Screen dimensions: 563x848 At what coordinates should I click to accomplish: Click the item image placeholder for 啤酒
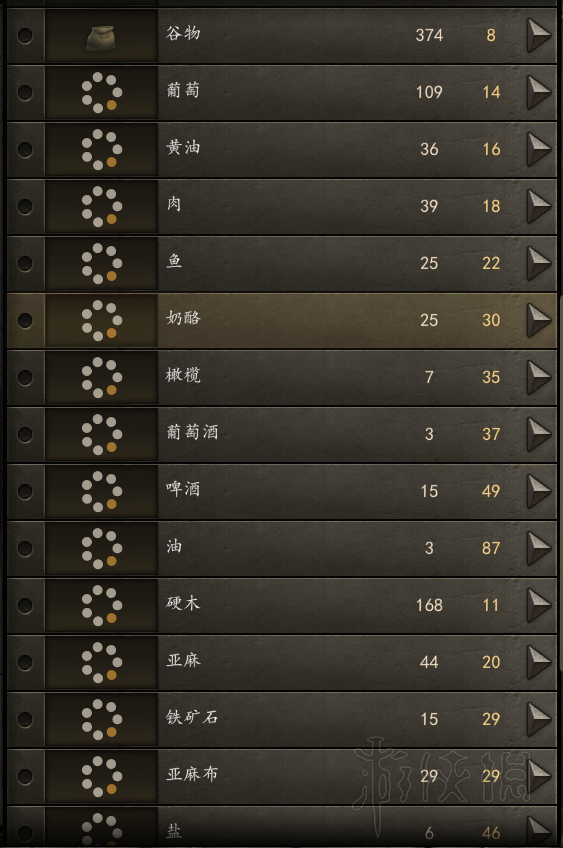[x=101, y=491]
